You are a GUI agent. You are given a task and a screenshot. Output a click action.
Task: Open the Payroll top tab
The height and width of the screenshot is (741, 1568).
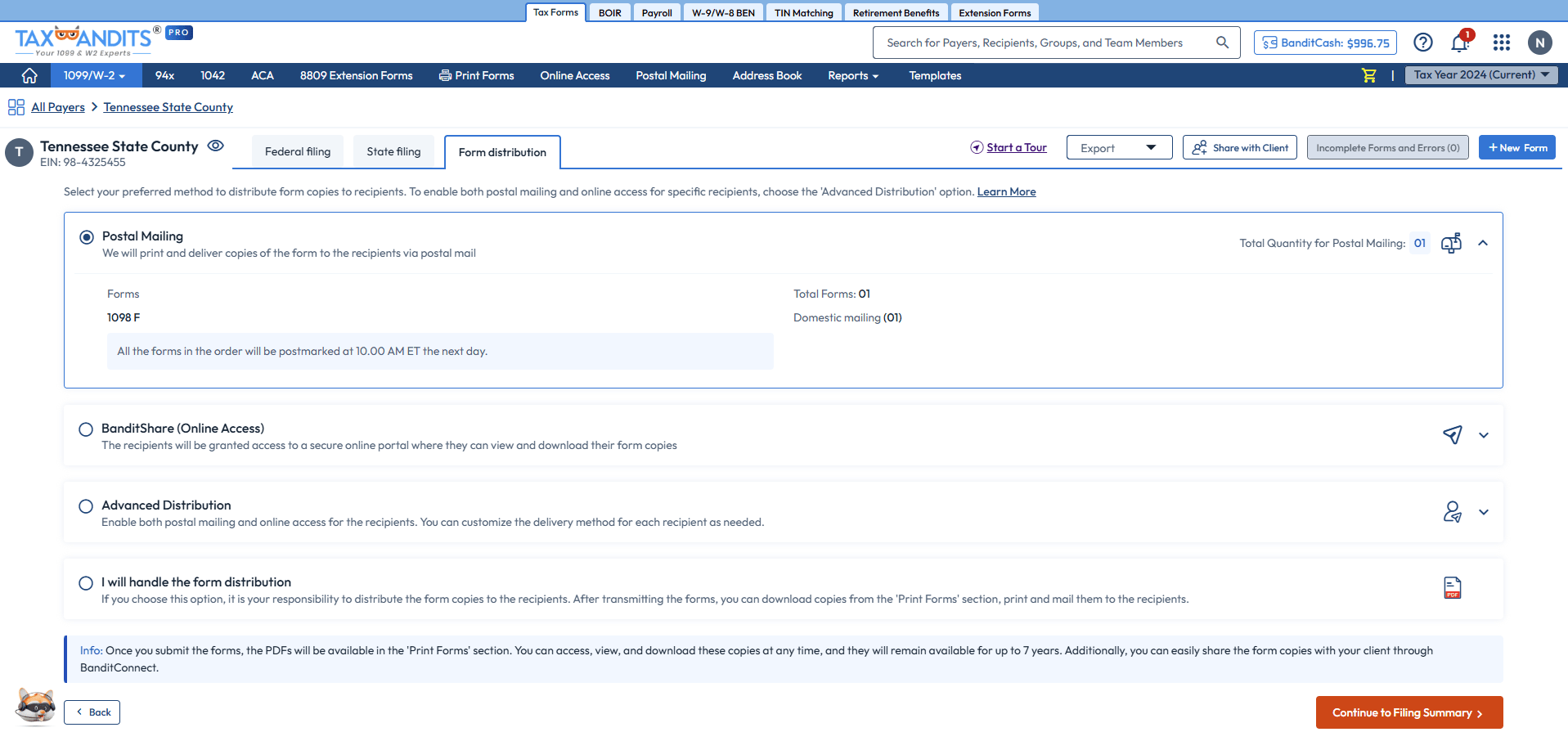(657, 12)
